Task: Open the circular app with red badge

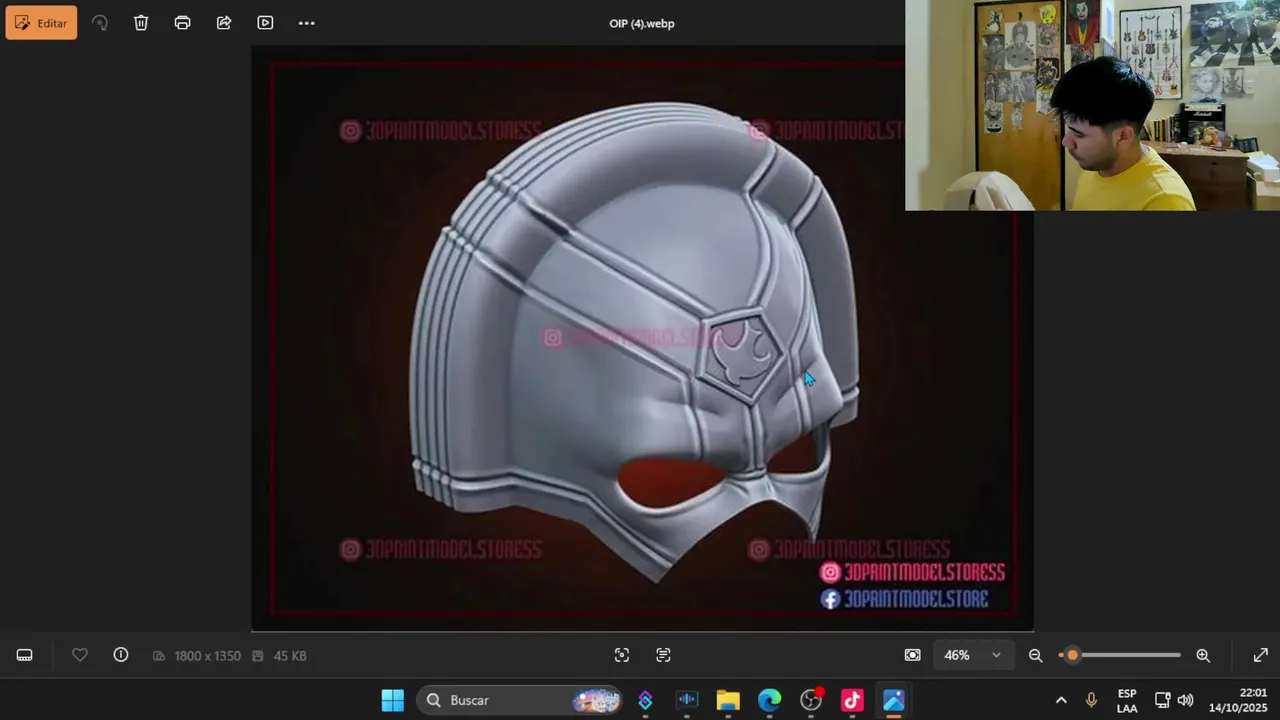Action: tap(811, 700)
